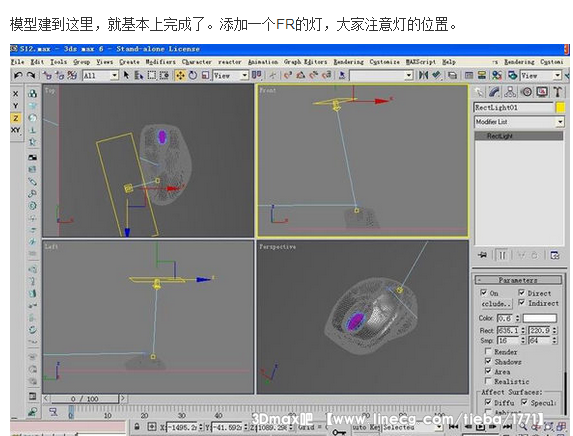The height and width of the screenshot is (436, 573).
Task: Open the Display command panel tab
Action: point(542,92)
